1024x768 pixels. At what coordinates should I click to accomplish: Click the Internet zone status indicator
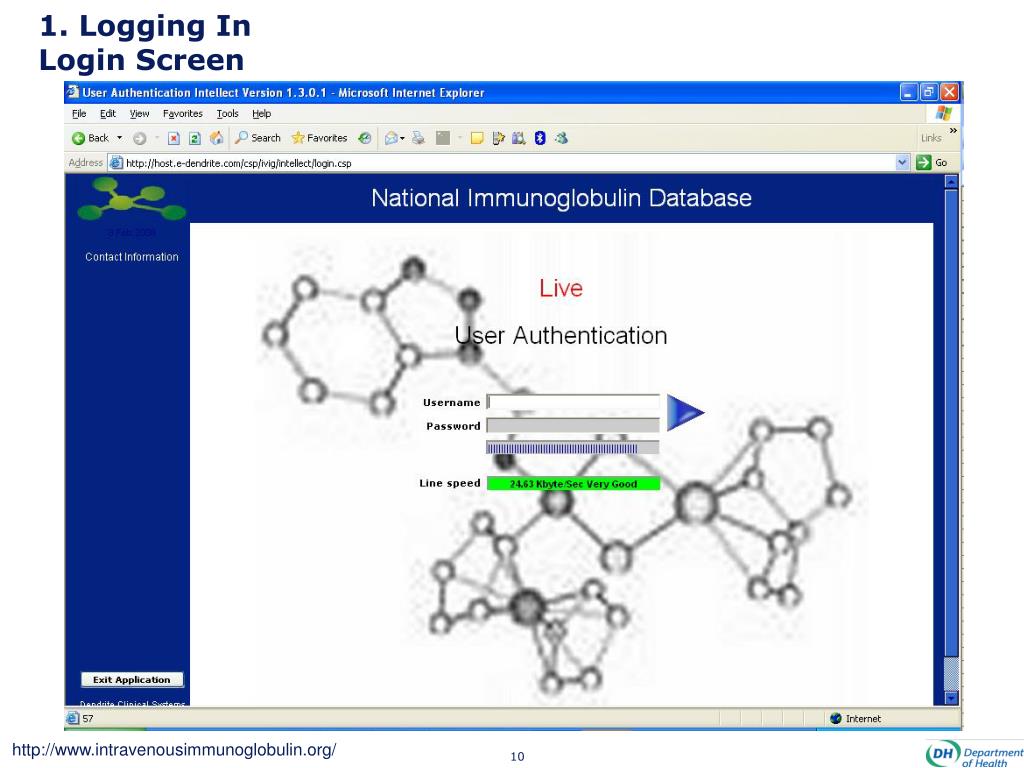(856, 718)
